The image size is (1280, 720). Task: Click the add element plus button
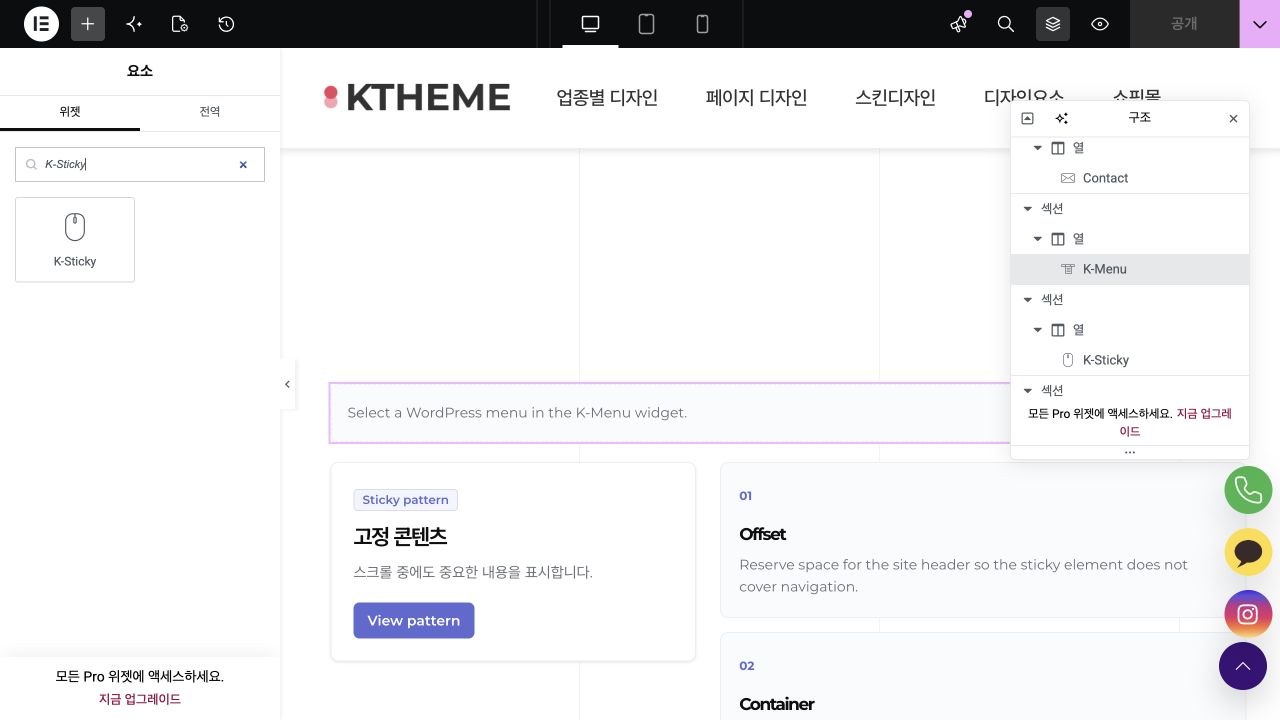[88, 24]
